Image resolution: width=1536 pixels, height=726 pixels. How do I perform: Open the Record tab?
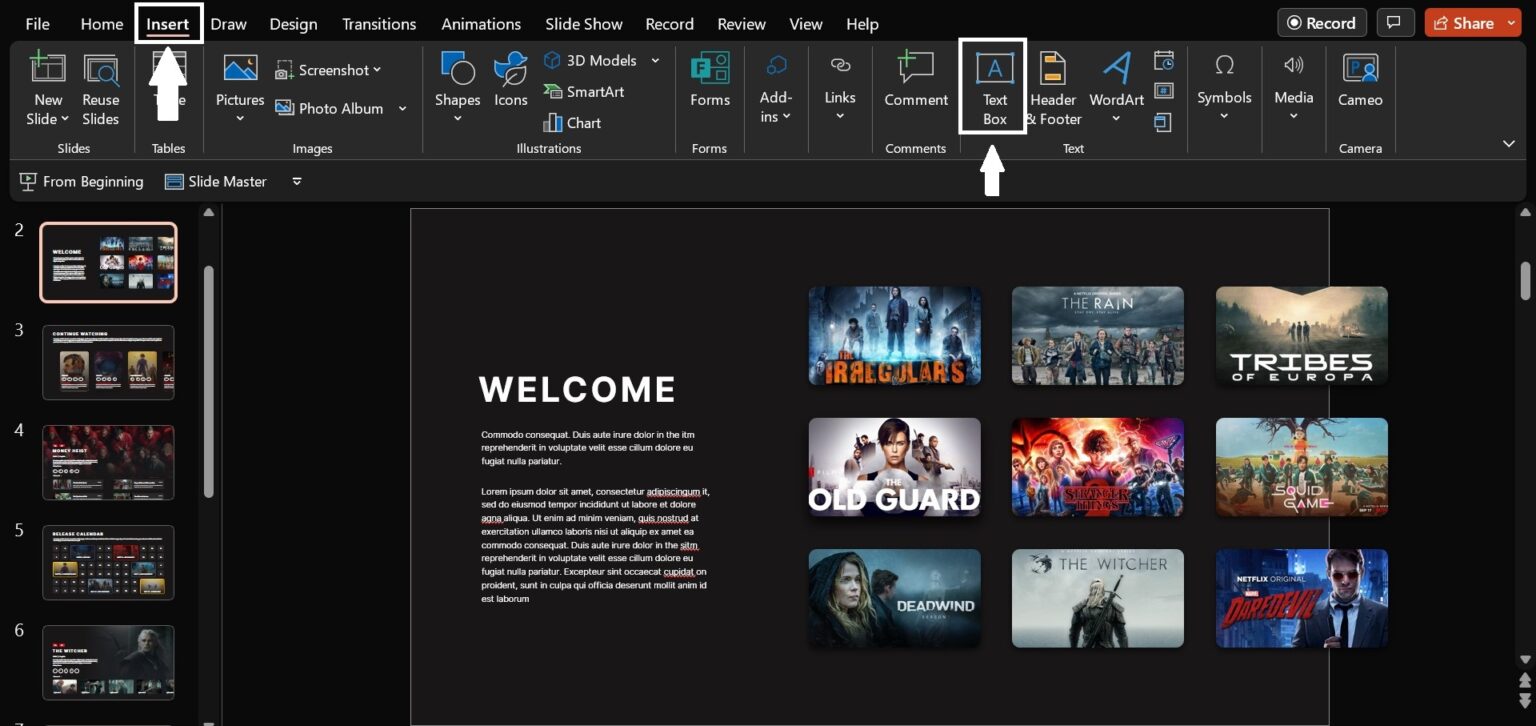[x=669, y=24]
